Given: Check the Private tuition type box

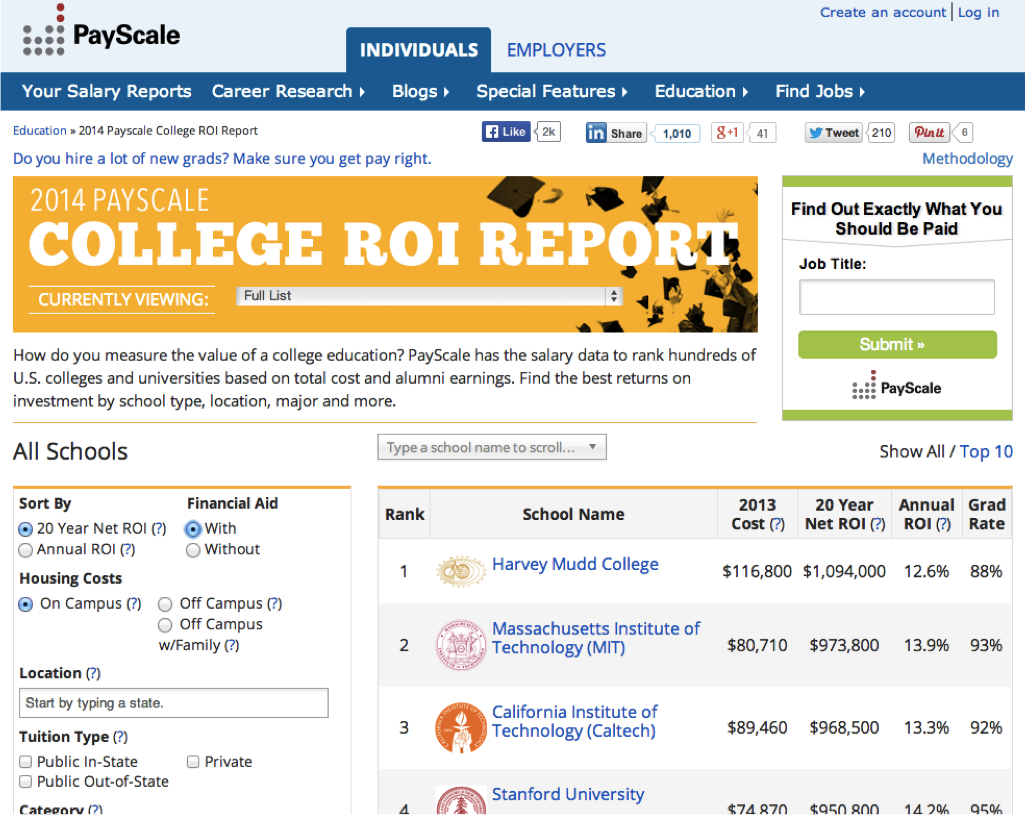Looking at the screenshot, I should 194,762.
